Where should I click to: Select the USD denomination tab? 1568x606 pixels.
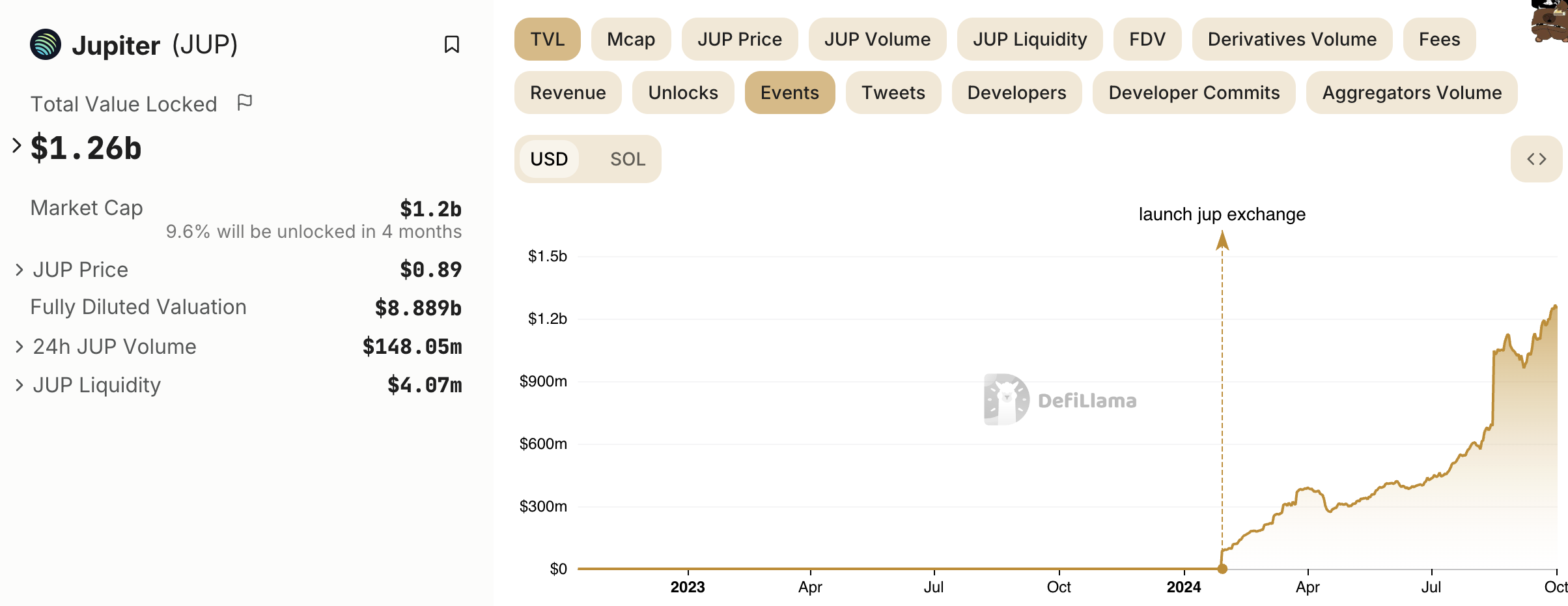tap(549, 159)
